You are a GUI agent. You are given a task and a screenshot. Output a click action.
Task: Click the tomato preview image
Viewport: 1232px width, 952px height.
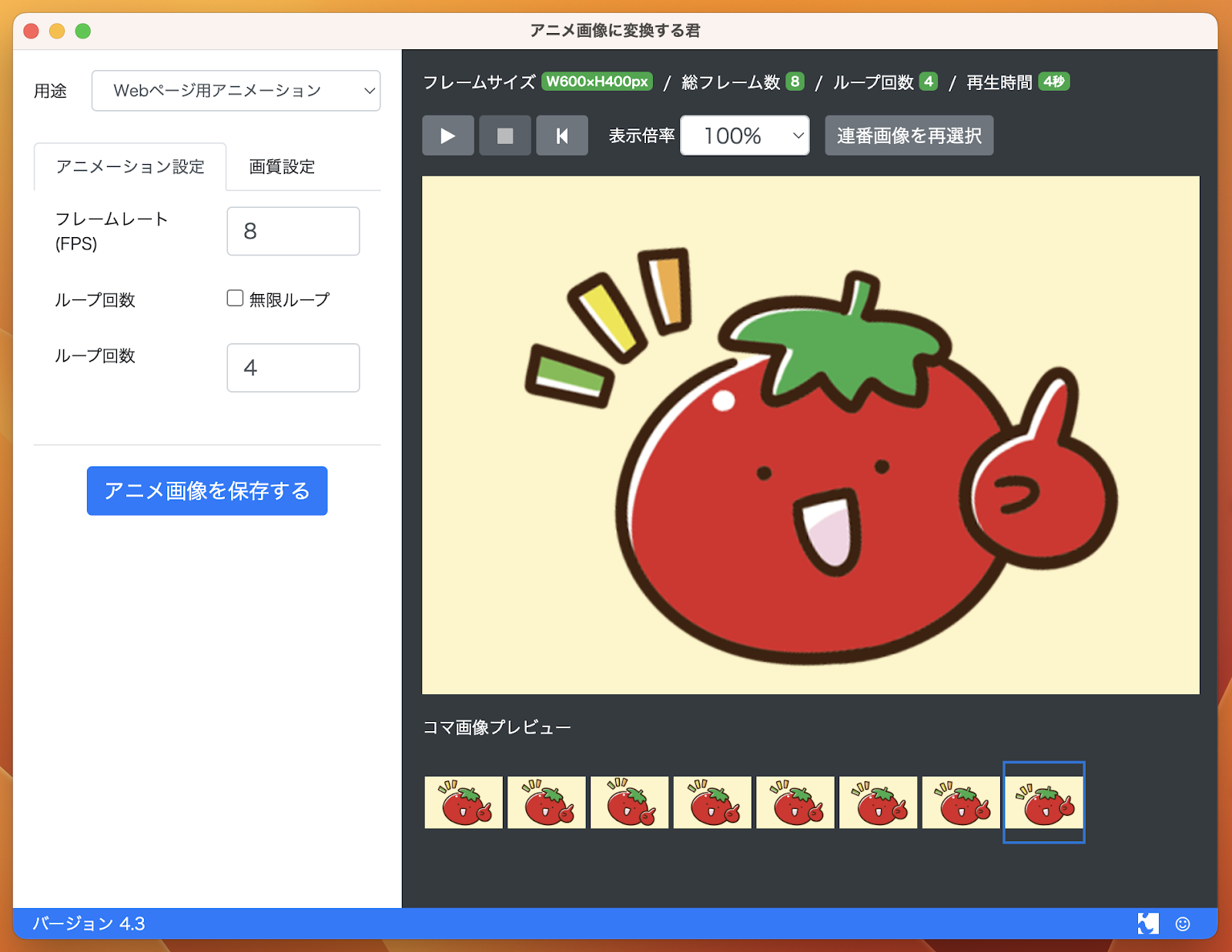(x=810, y=435)
